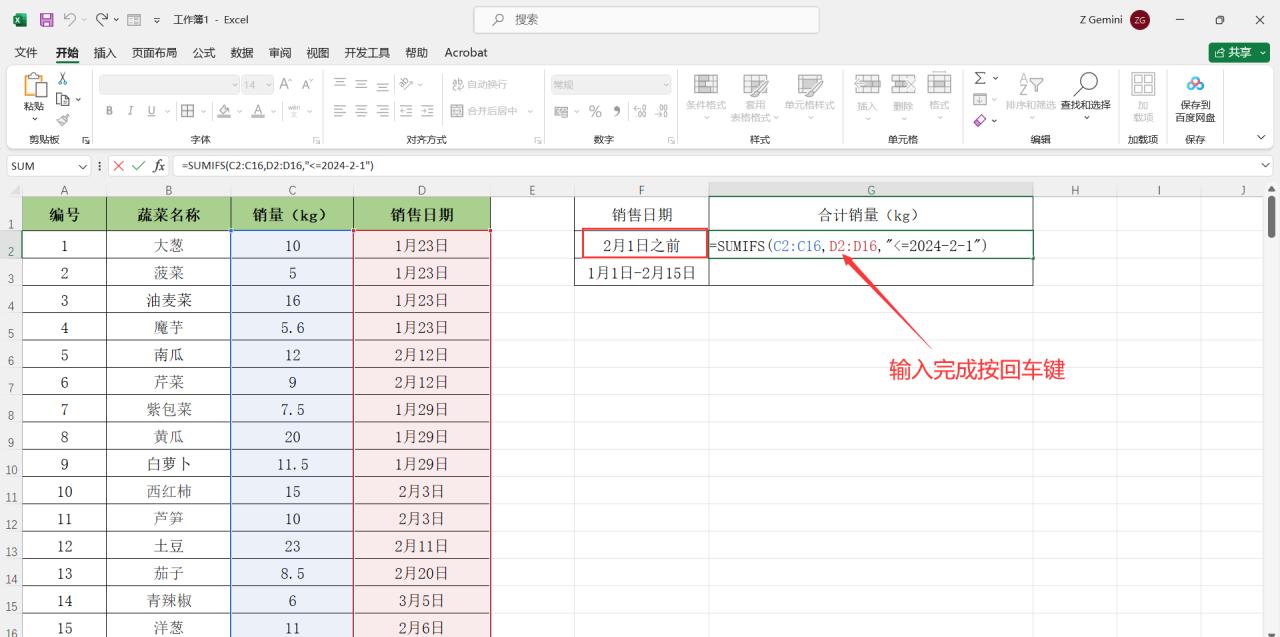Click the Paste clipboard icon

34,87
